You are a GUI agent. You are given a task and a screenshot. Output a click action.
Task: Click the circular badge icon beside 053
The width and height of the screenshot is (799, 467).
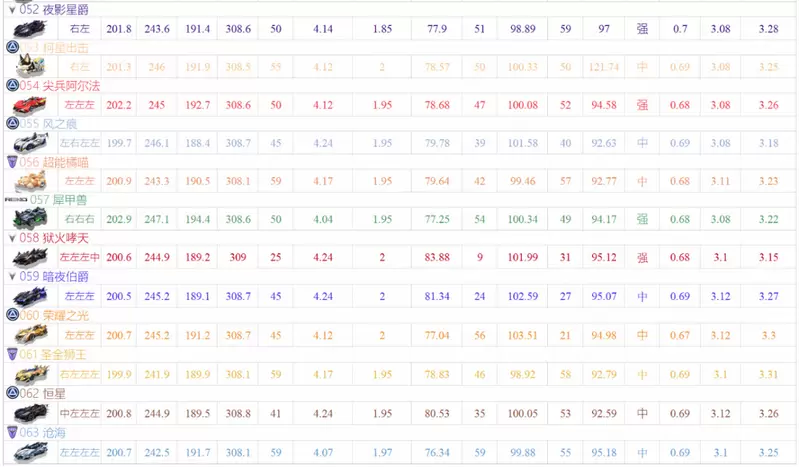pos(12,47)
